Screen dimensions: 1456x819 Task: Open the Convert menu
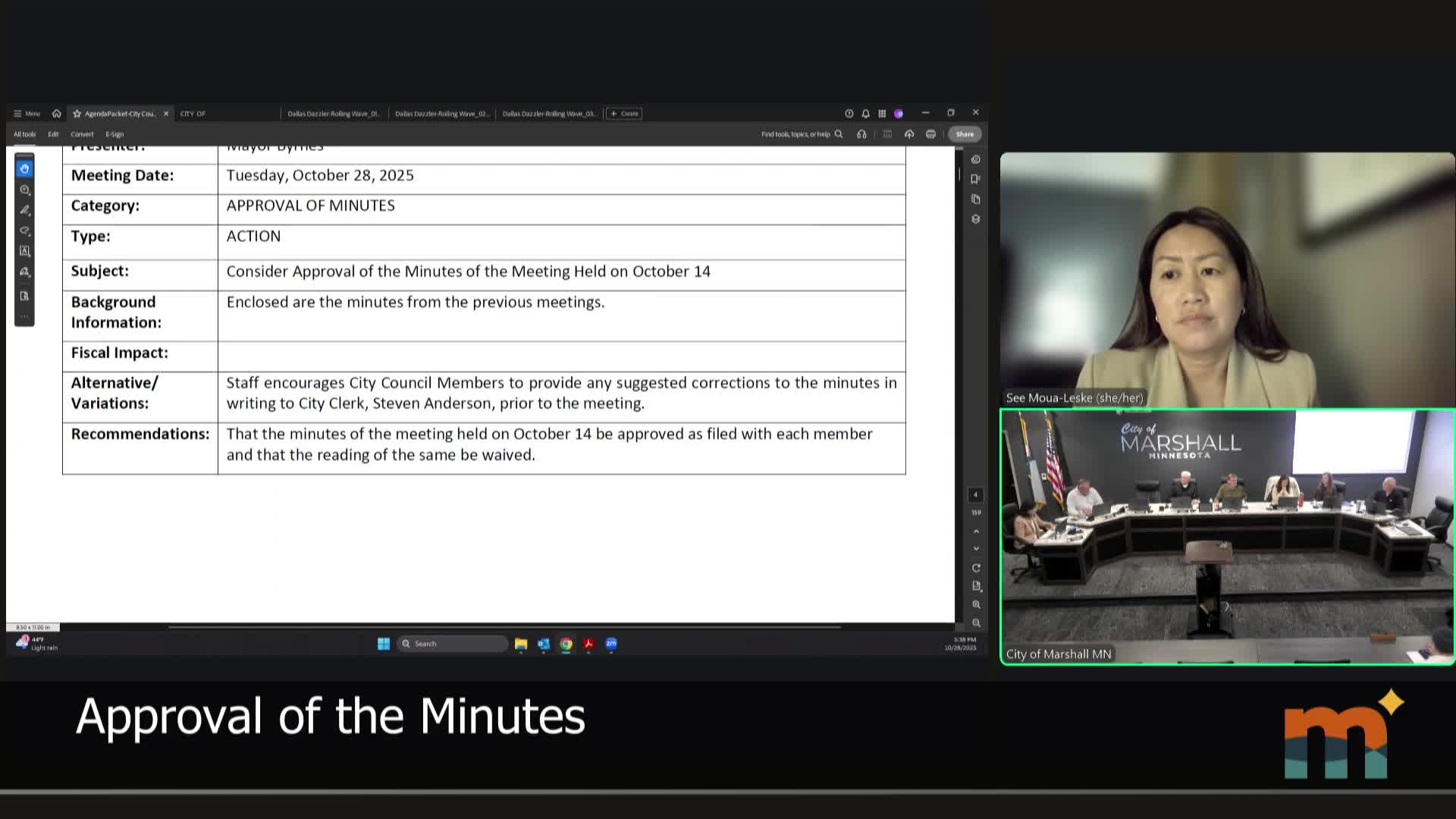pyautogui.click(x=82, y=134)
